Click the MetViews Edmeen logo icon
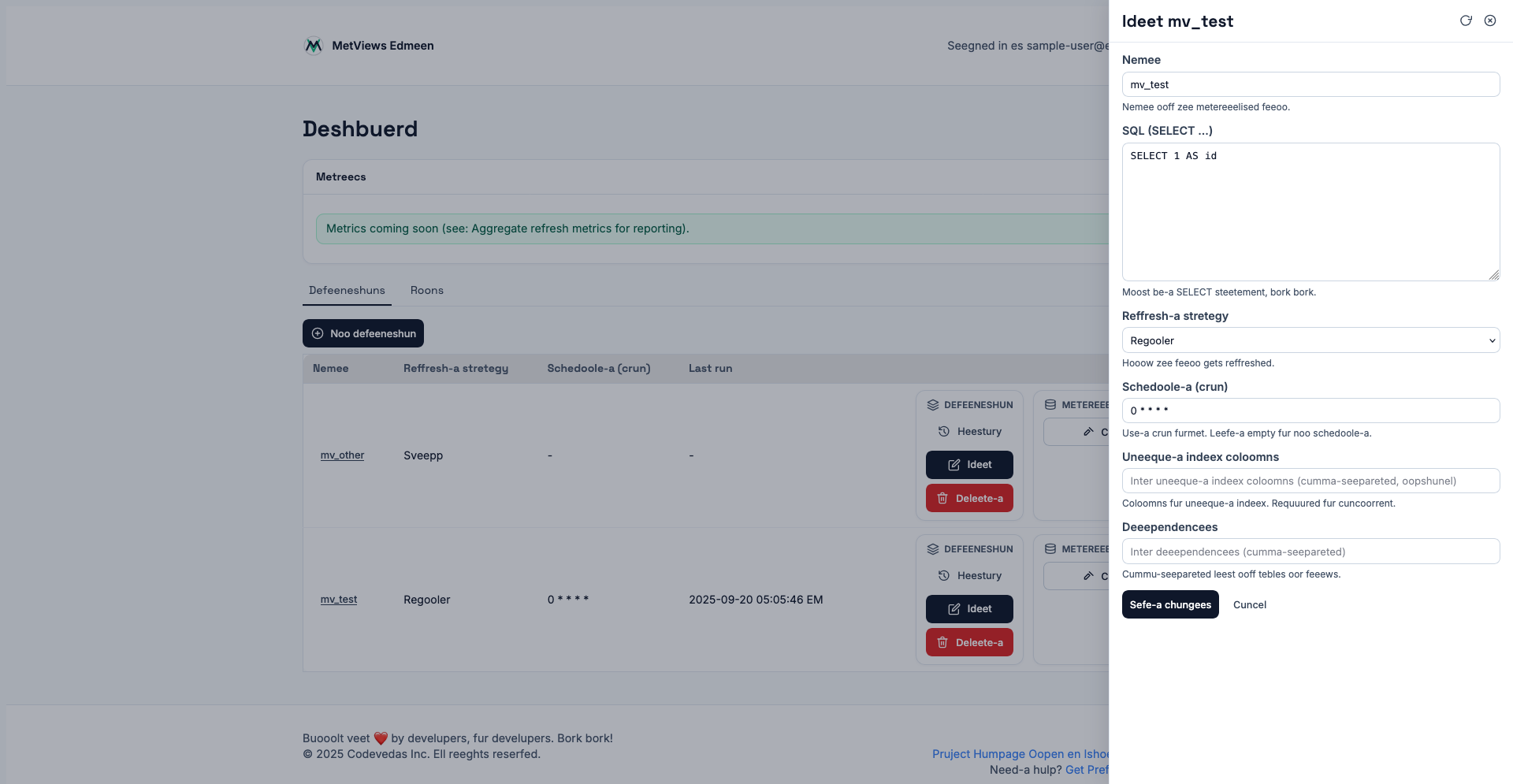This screenshot has width=1513, height=784. tap(314, 46)
